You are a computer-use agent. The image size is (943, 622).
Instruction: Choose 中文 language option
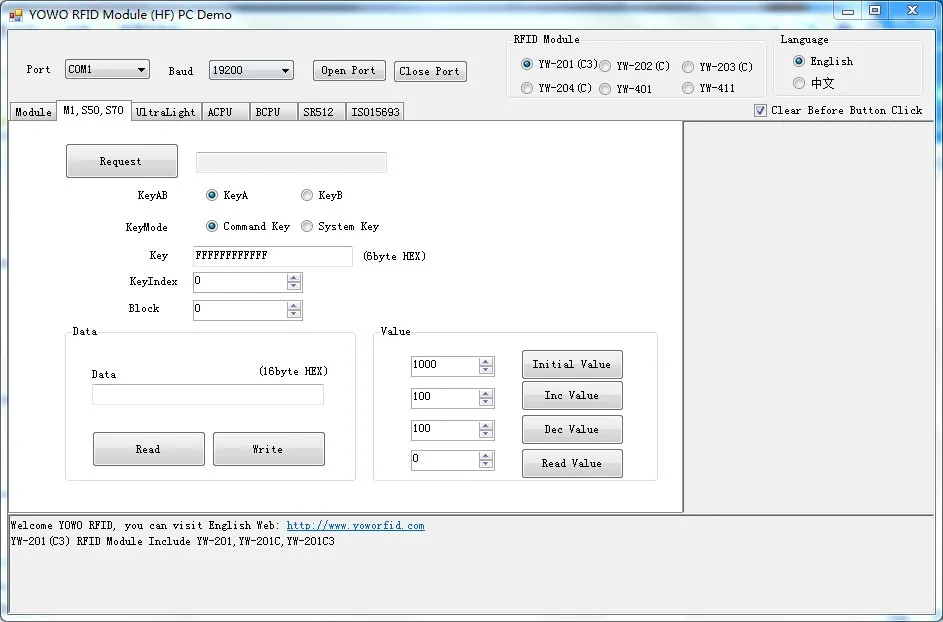click(799, 83)
